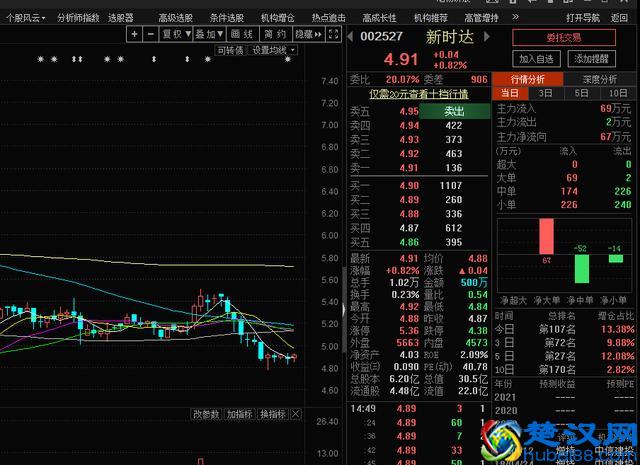Screen dimensions: 640x465
Task: Click 跌停 value 4.38
Action: (478, 331)
